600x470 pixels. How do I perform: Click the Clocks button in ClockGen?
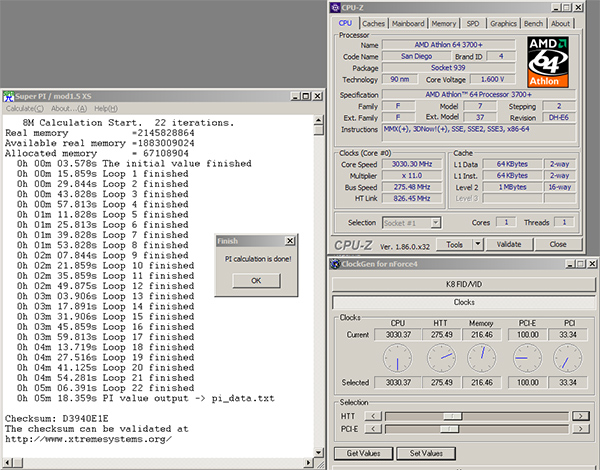tap(464, 302)
